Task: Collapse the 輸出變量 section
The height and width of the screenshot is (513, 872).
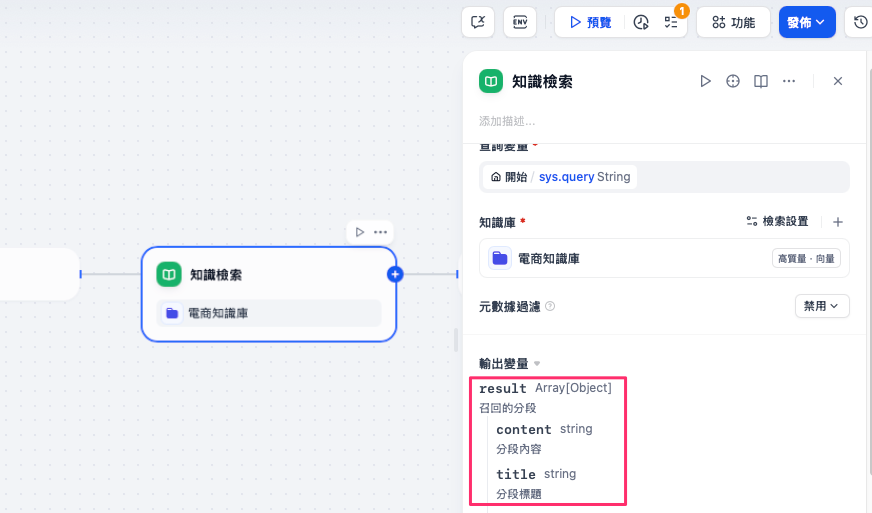Action: 537,364
